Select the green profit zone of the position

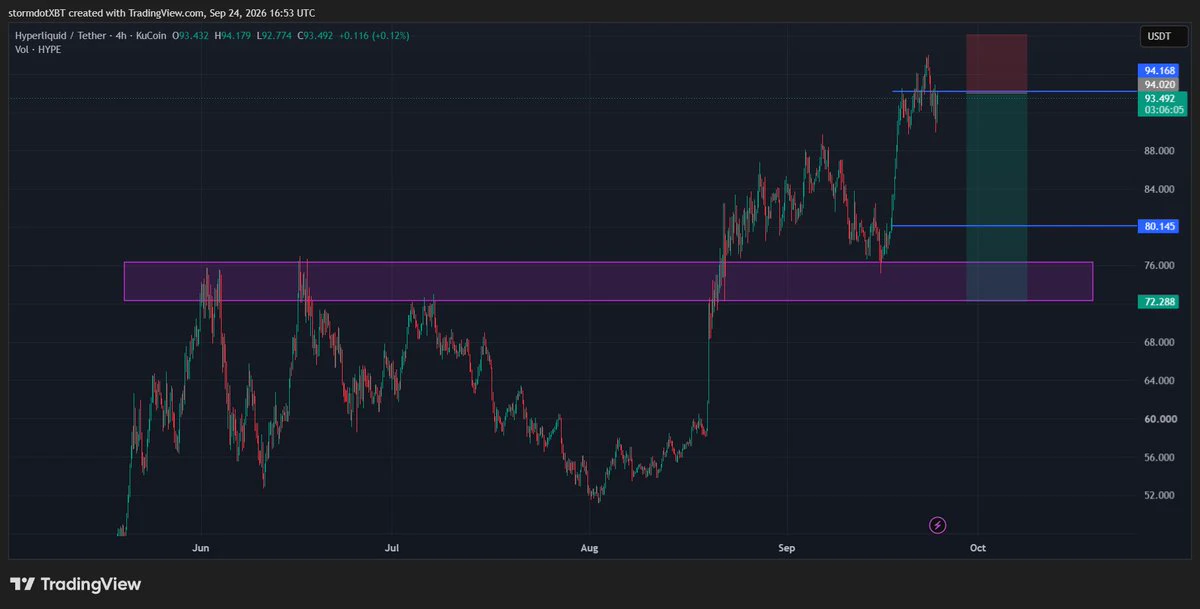[x=996, y=196]
